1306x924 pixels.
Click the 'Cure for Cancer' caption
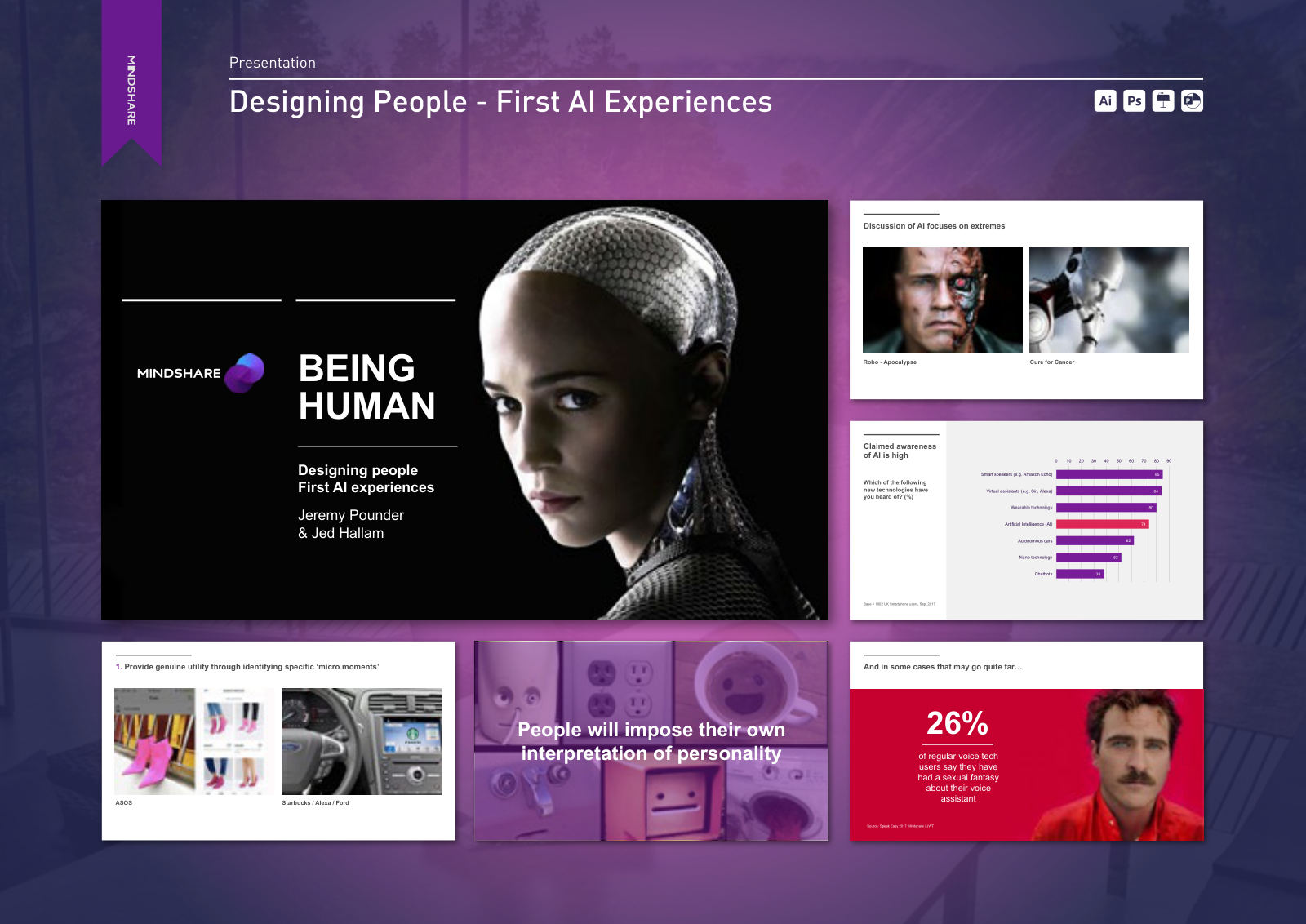coord(1052,362)
